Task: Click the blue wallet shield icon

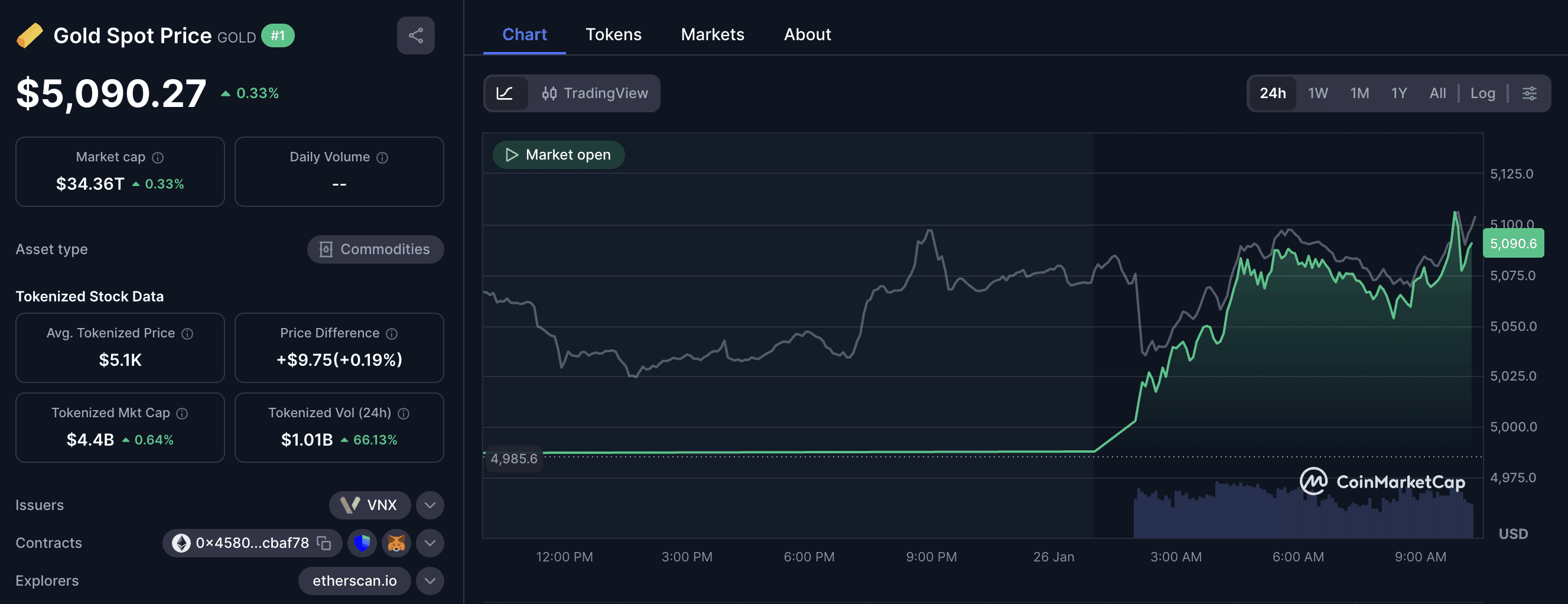Action: 362,543
